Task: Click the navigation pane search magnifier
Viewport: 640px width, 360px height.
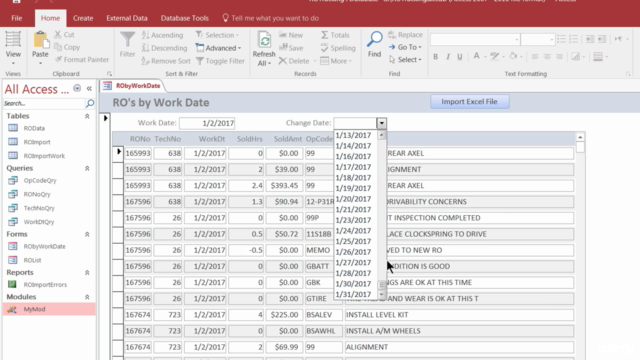Action: [90, 104]
